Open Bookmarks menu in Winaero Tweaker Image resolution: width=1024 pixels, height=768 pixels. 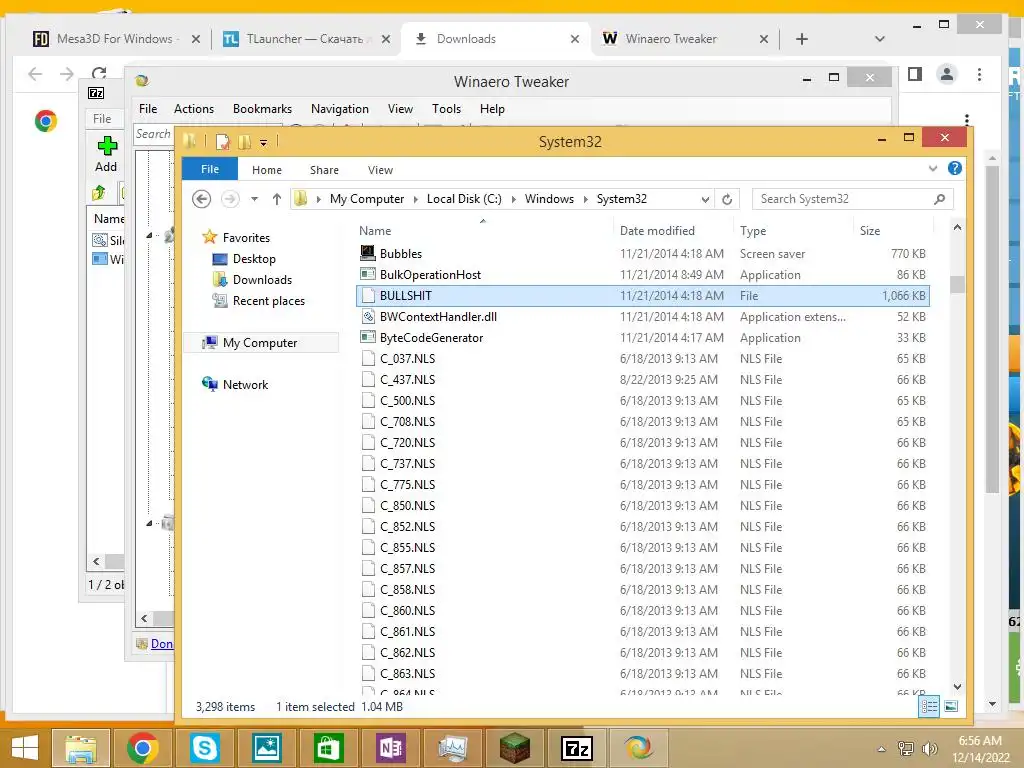tap(262, 109)
